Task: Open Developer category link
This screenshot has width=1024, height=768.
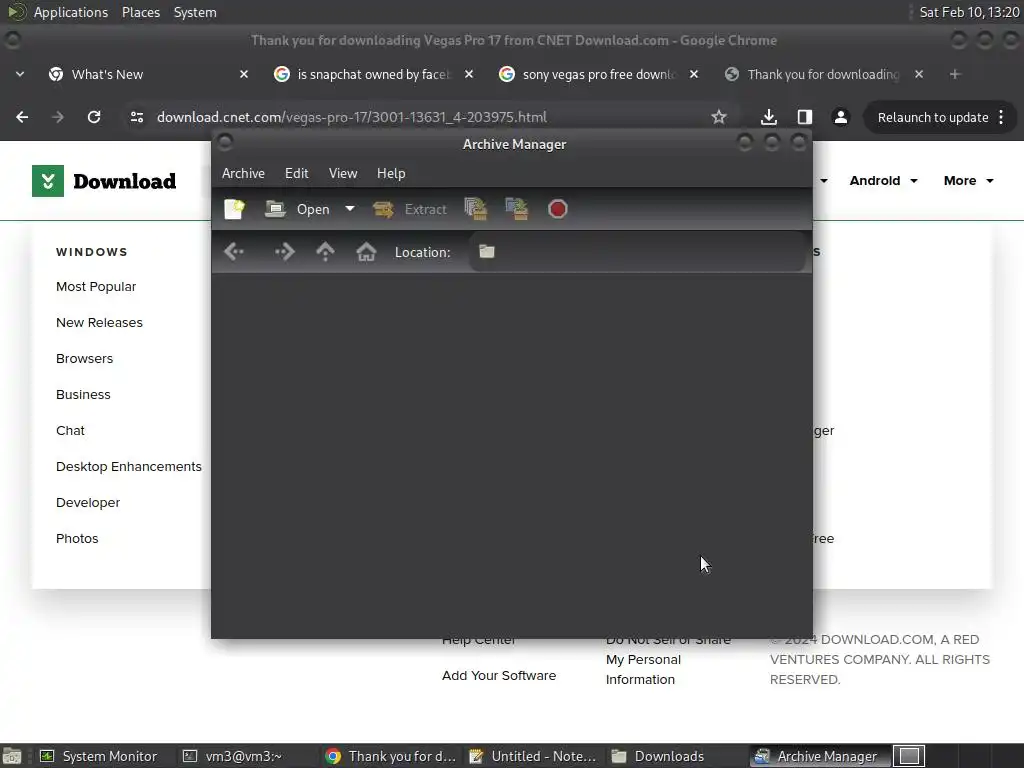Action: [88, 502]
